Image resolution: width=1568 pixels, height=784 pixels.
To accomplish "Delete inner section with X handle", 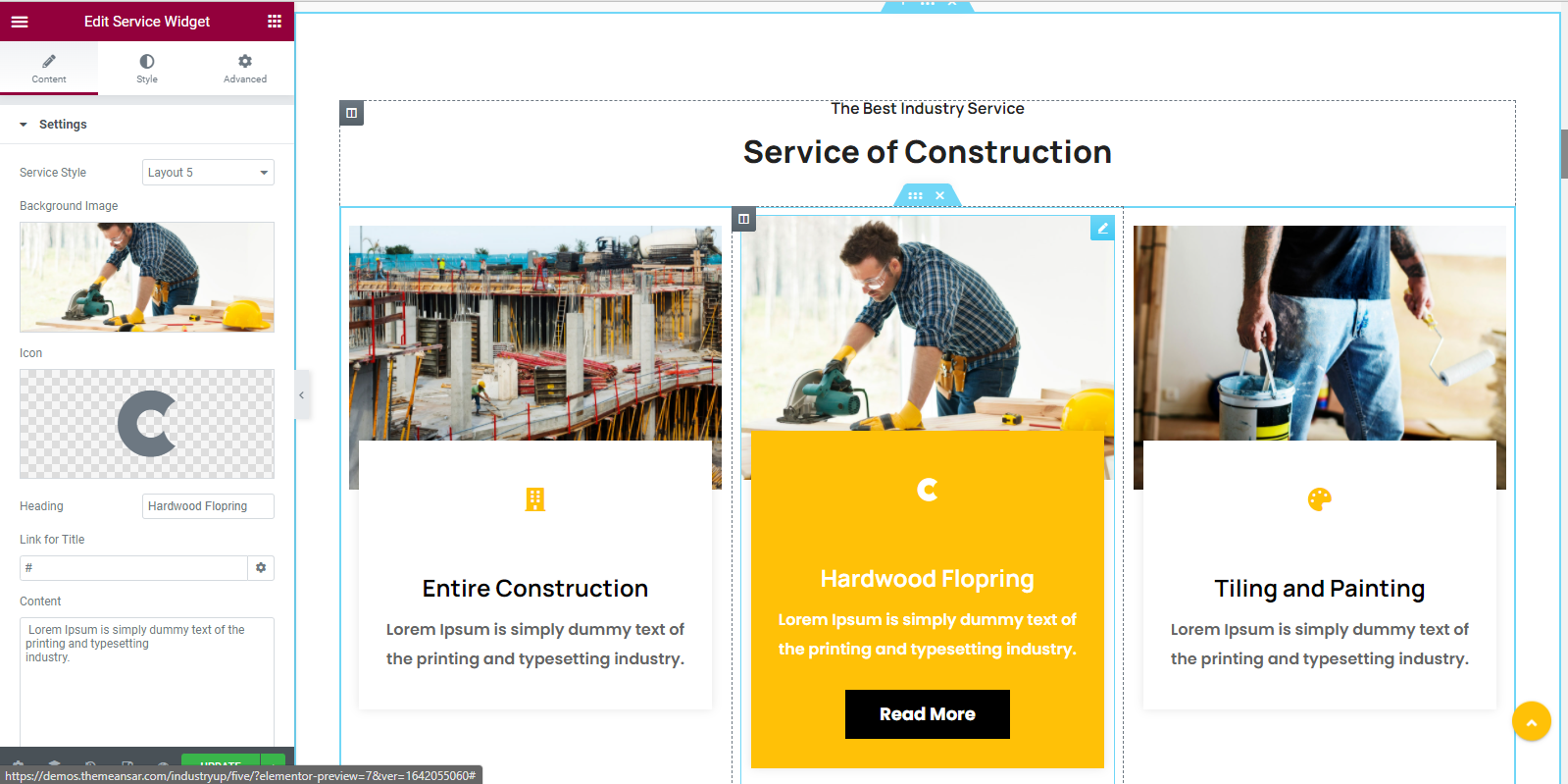I will pyautogui.click(x=939, y=195).
